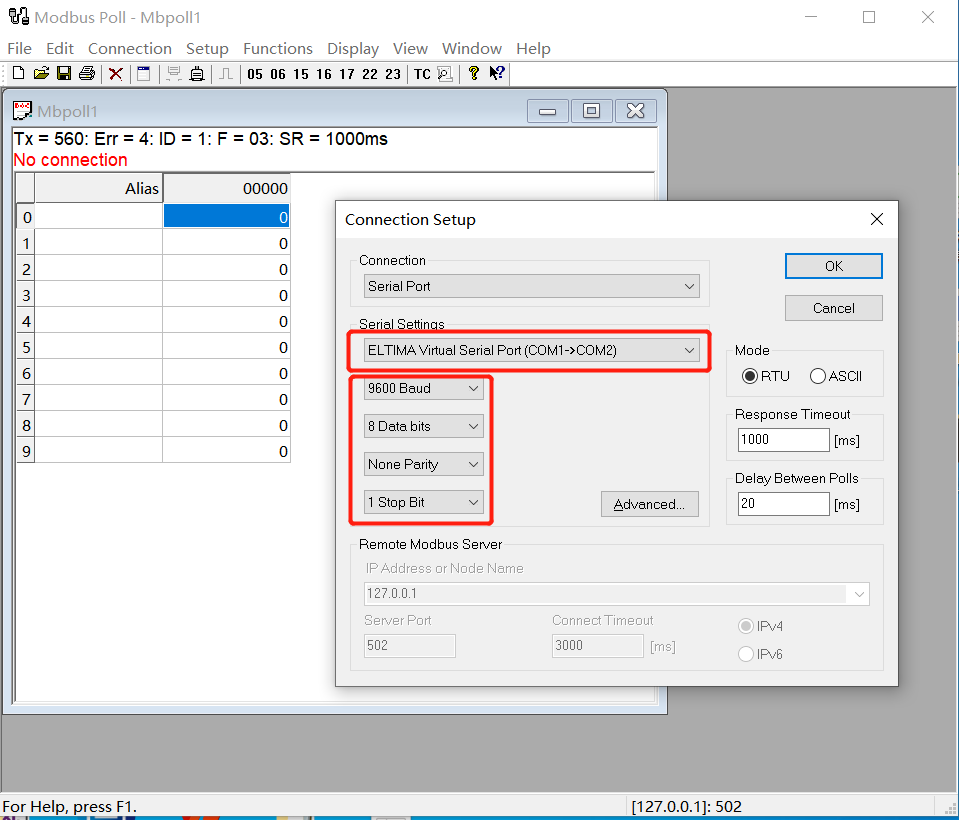
Task: Open the View menu
Action: tap(410, 48)
